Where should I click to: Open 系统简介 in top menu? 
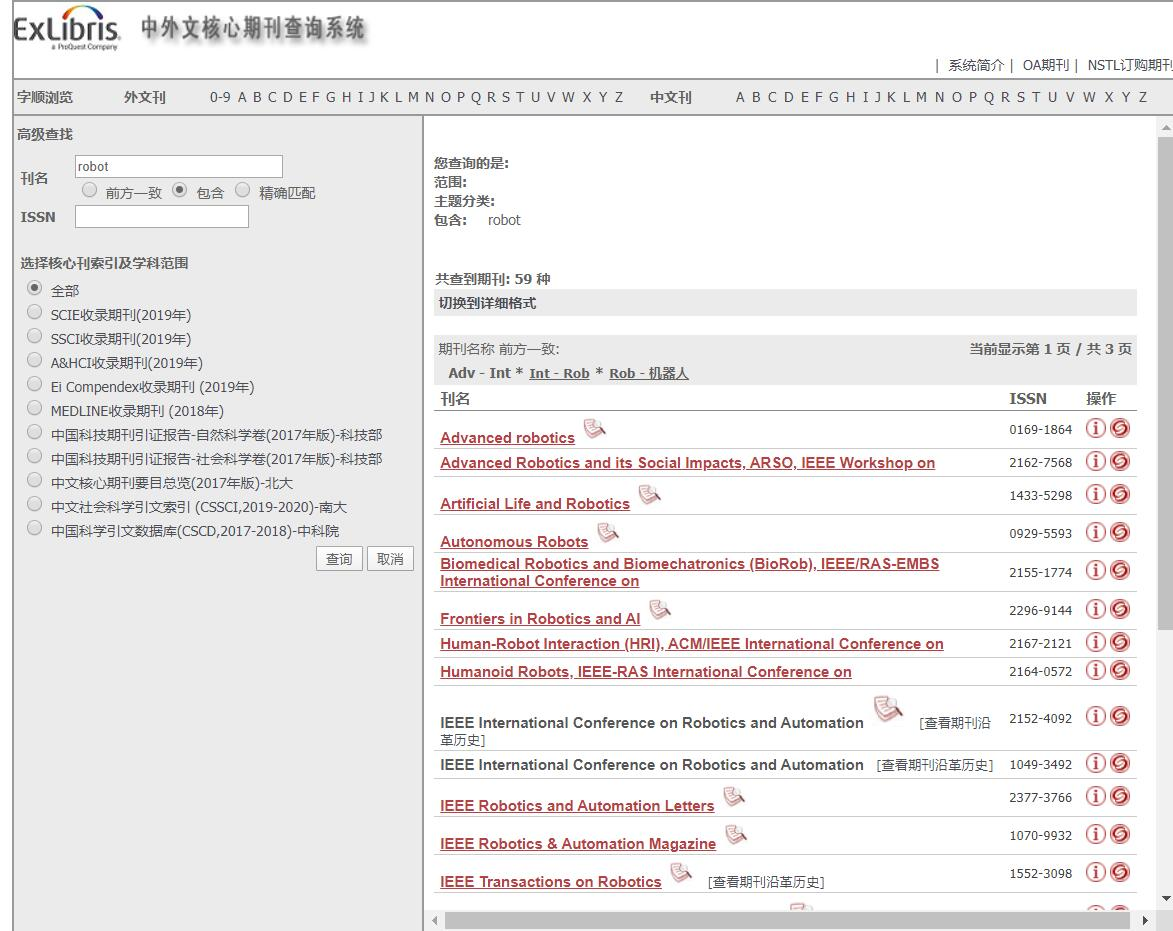pyautogui.click(x=976, y=65)
